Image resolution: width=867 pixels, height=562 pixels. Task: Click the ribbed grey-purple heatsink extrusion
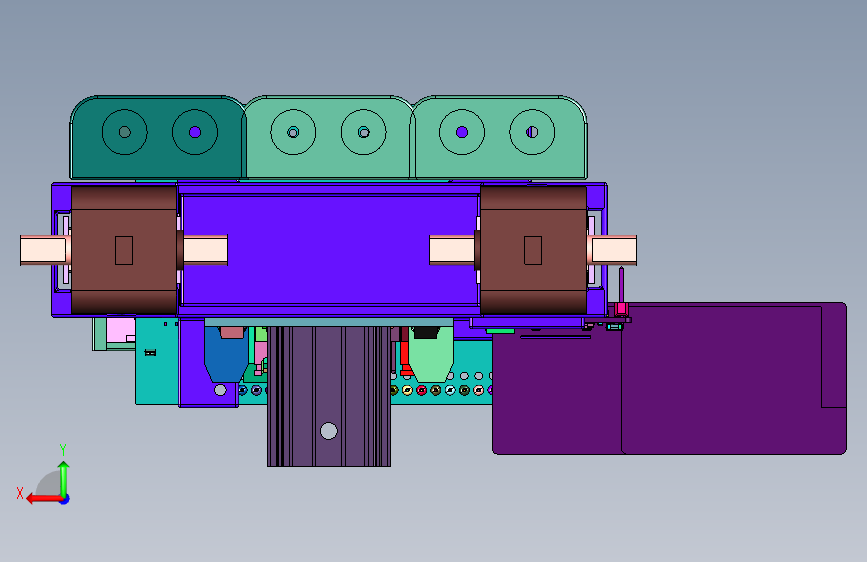point(329,396)
